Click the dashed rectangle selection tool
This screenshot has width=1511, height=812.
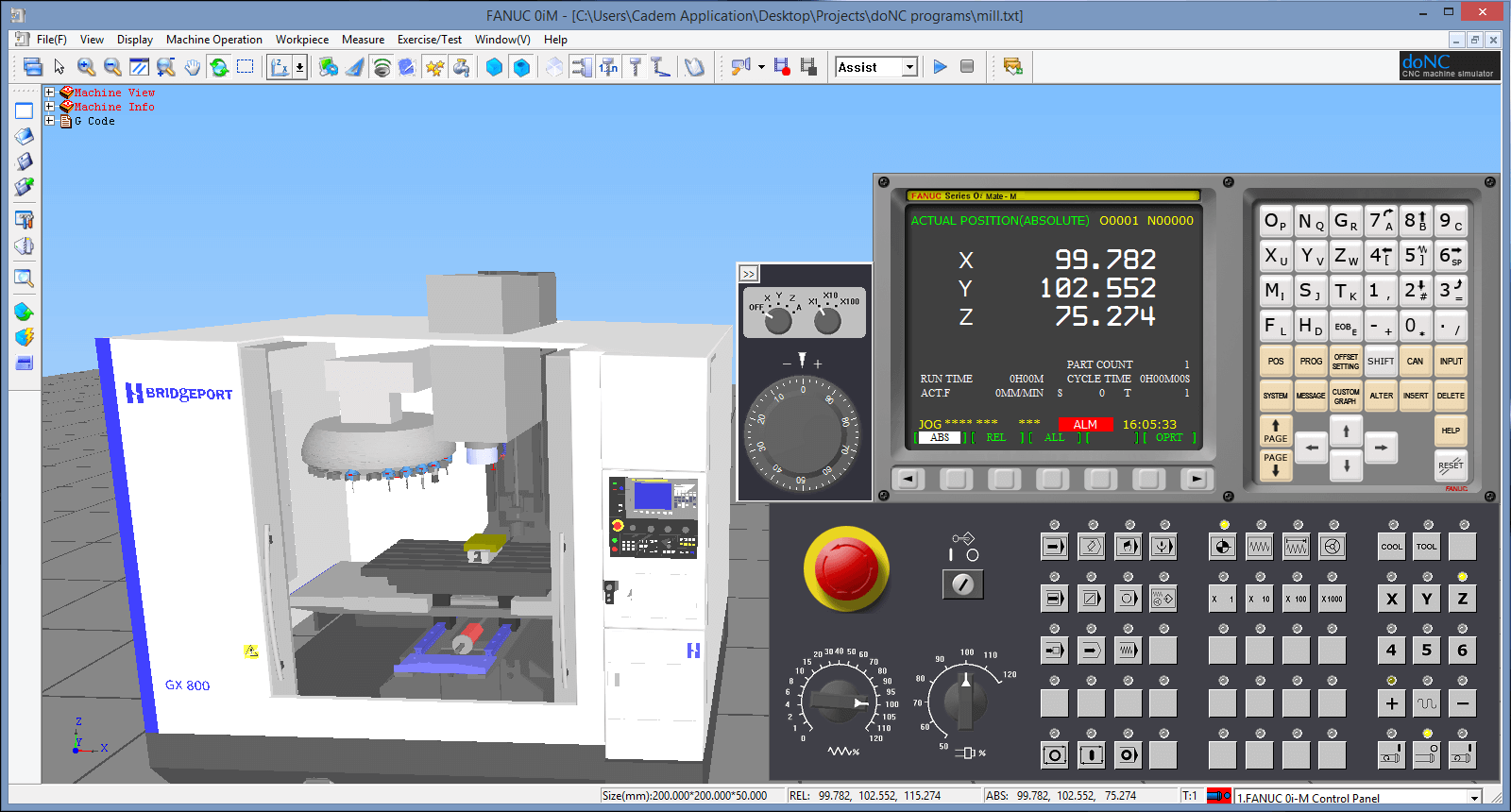[x=246, y=67]
